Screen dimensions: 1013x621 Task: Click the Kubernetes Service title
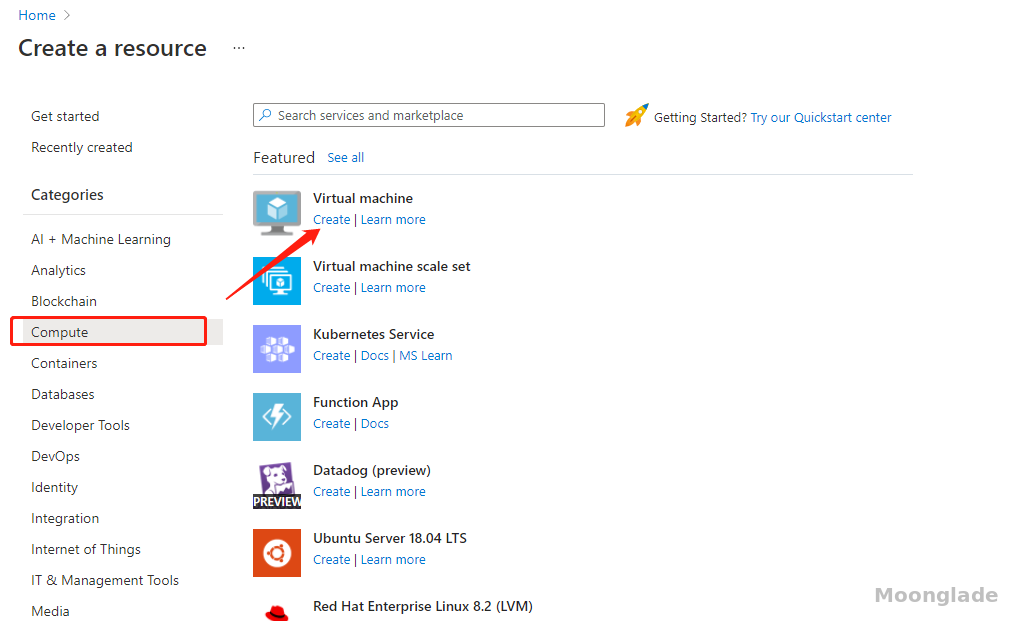point(373,334)
